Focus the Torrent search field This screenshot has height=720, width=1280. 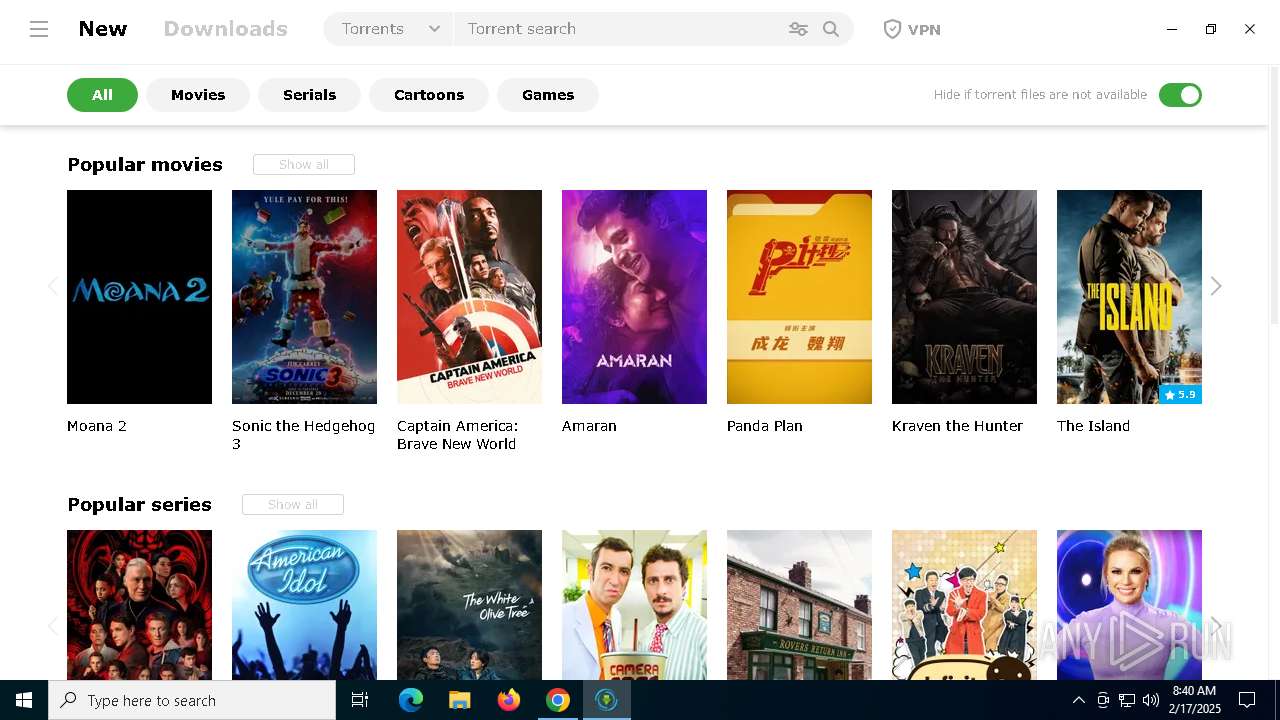pyautogui.click(x=620, y=29)
